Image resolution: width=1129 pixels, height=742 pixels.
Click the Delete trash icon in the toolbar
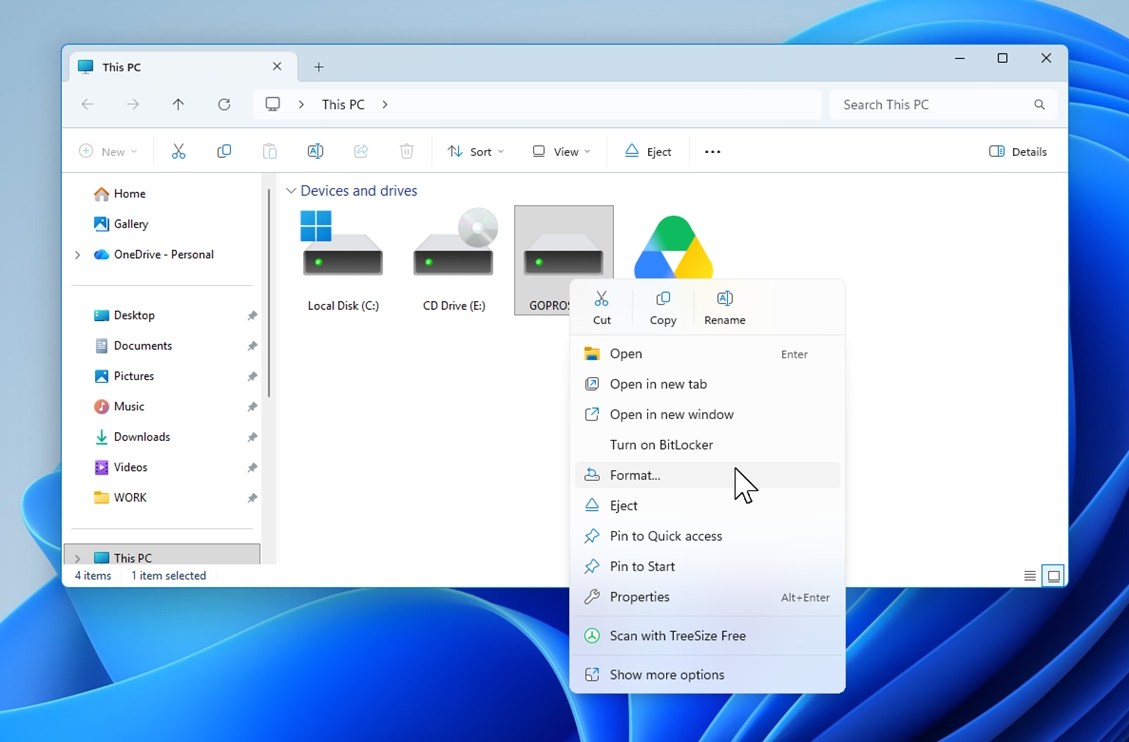point(407,151)
